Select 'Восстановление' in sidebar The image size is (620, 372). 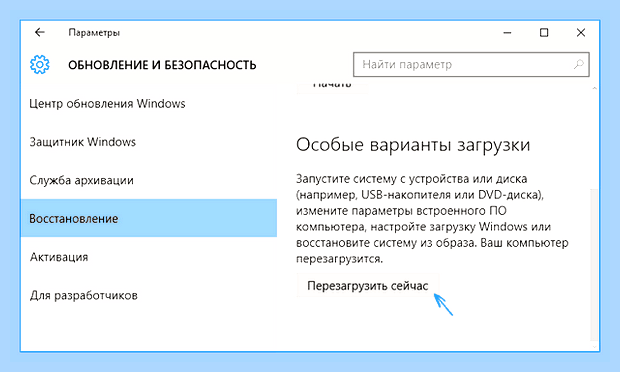[x=148, y=218]
